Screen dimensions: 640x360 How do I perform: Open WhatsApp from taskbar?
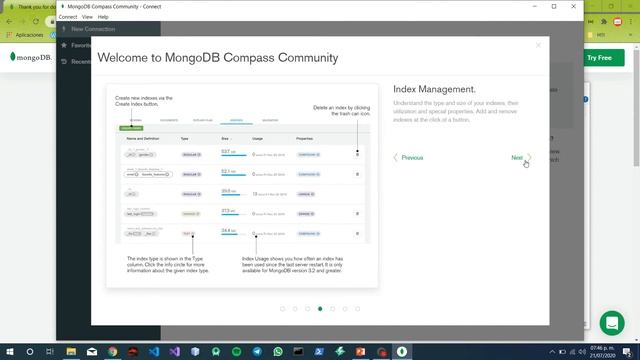click(x=278, y=351)
